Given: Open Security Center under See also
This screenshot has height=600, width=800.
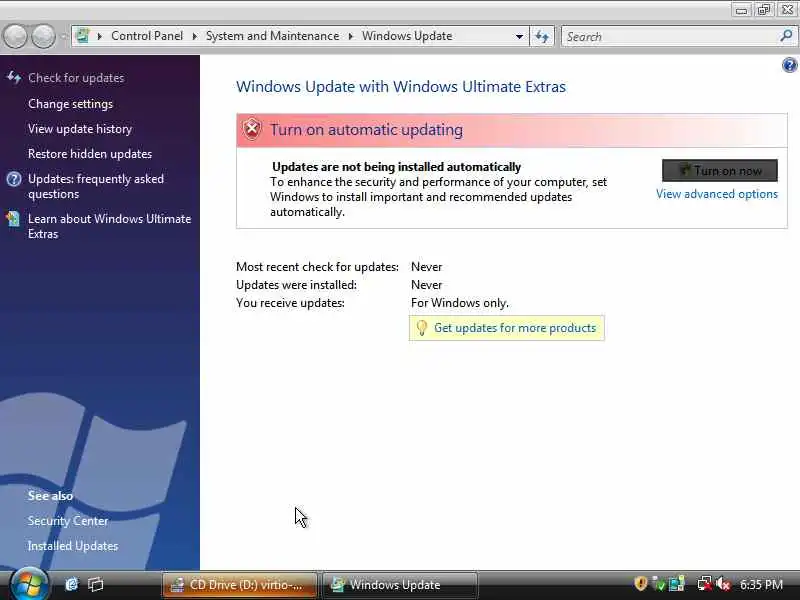Looking at the screenshot, I should point(68,520).
